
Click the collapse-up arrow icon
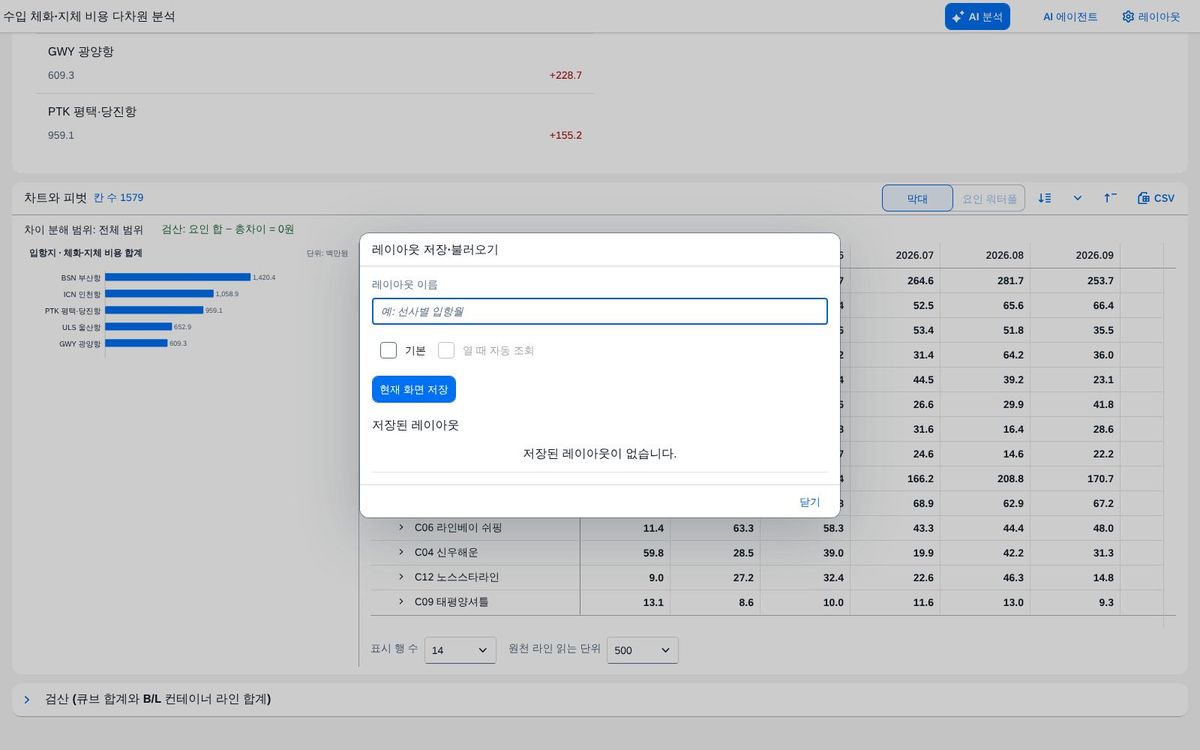(x=1110, y=198)
